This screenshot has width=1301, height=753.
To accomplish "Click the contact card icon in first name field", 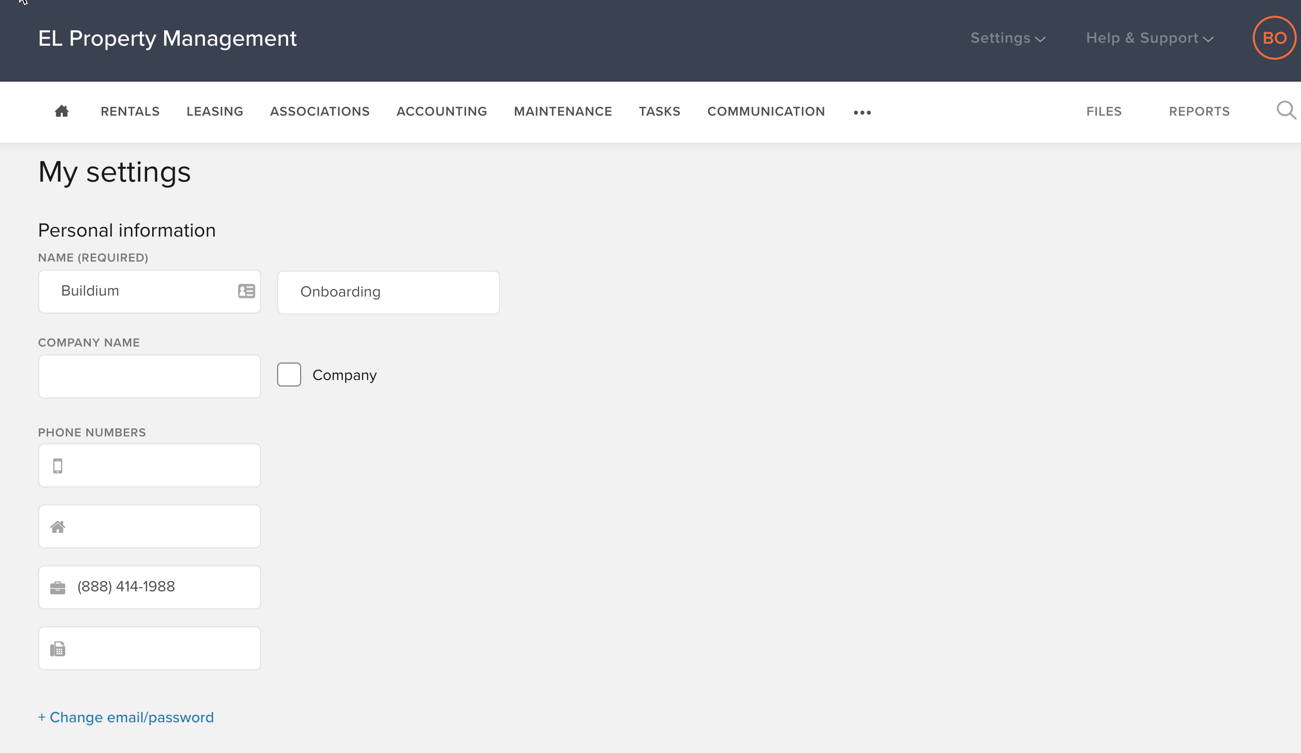I will pyautogui.click(x=246, y=291).
